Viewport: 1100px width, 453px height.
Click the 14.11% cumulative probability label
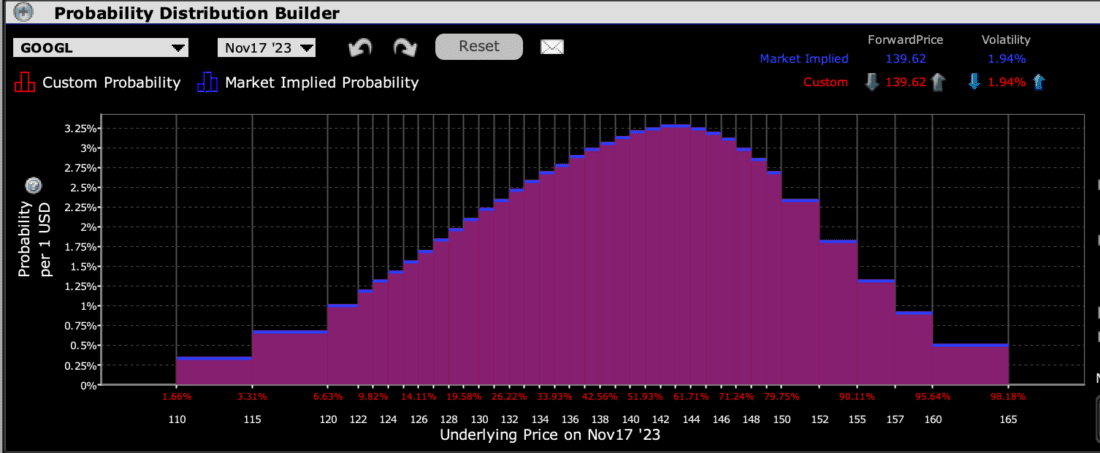tap(418, 397)
